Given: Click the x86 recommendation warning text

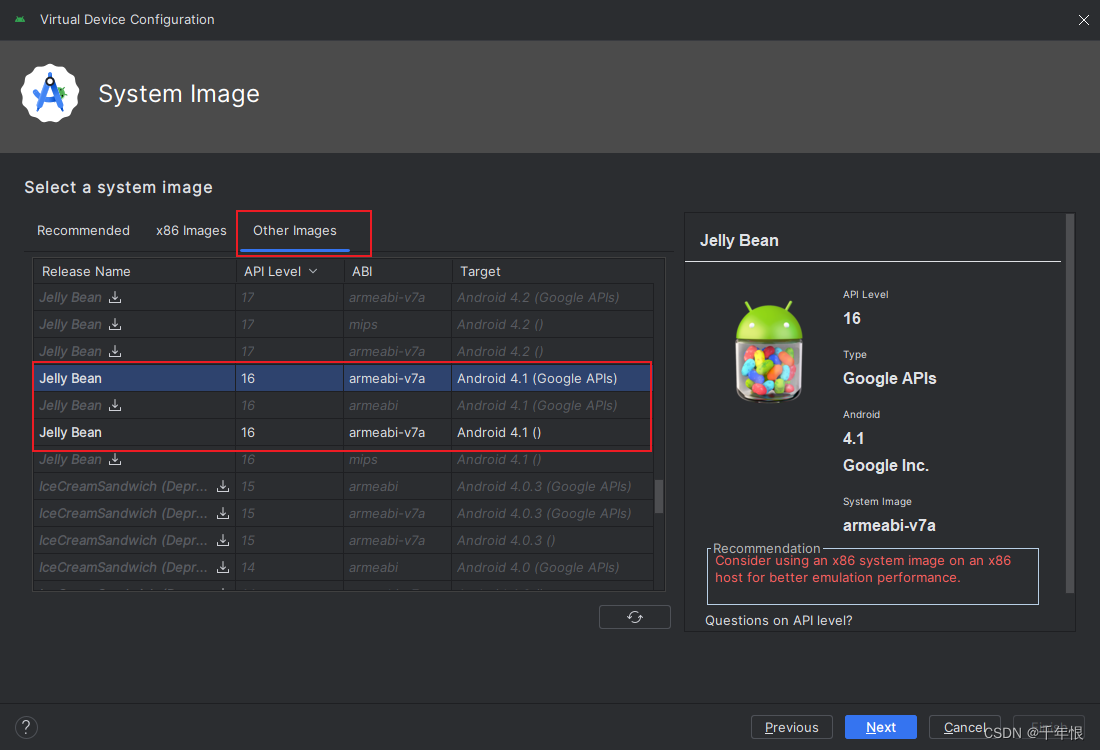Looking at the screenshot, I should 863,569.
